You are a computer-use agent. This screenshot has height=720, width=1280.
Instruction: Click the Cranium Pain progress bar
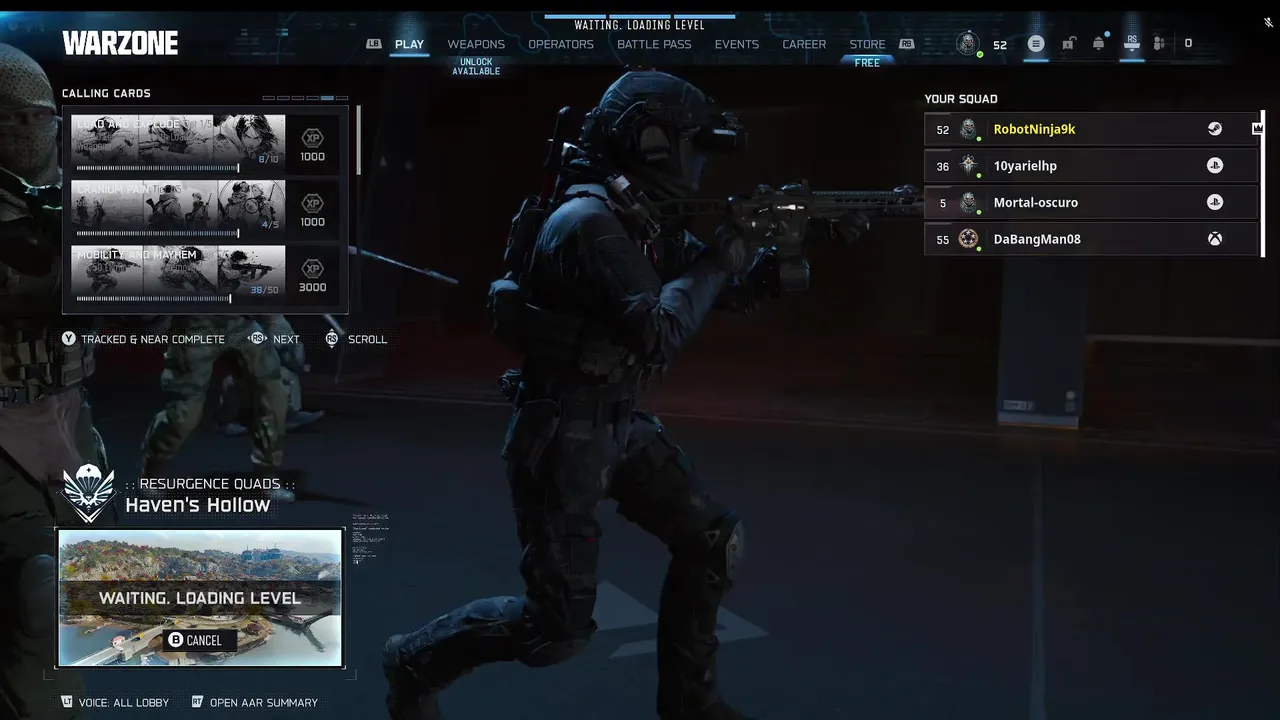(x=157, y=233)
